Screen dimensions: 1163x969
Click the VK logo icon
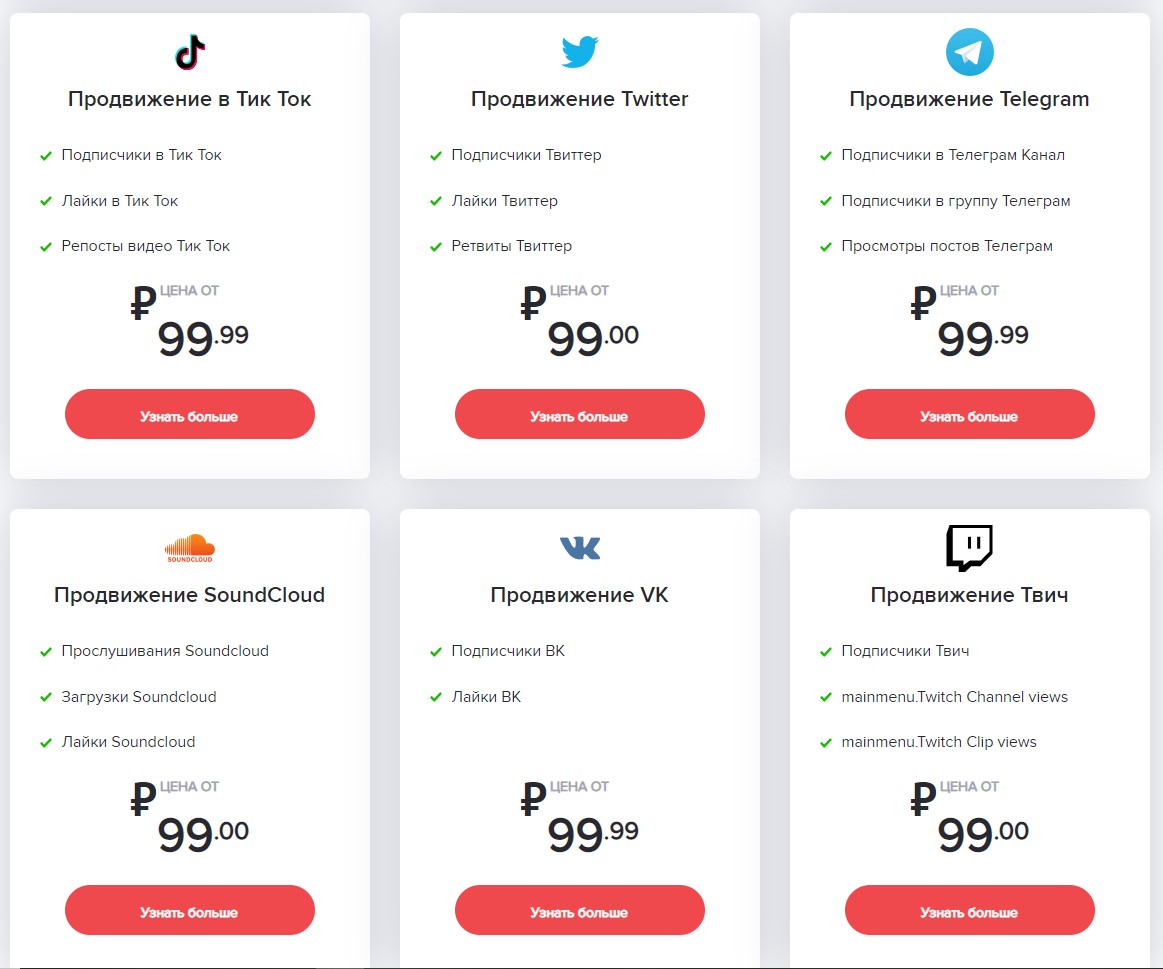pyautogui.click(x=579, y=548)
